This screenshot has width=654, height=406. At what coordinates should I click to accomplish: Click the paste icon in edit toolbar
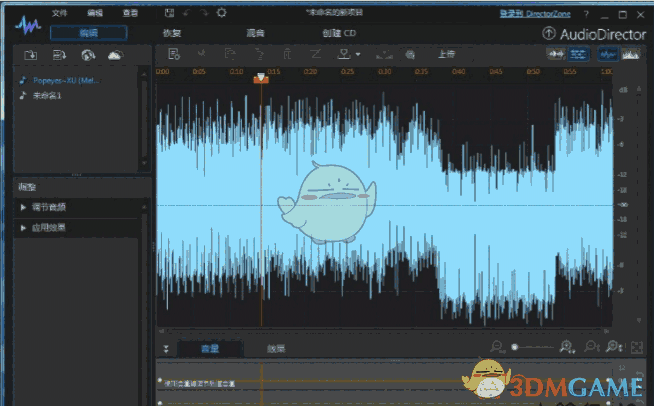pyautogui.click(x=259, y=54)
